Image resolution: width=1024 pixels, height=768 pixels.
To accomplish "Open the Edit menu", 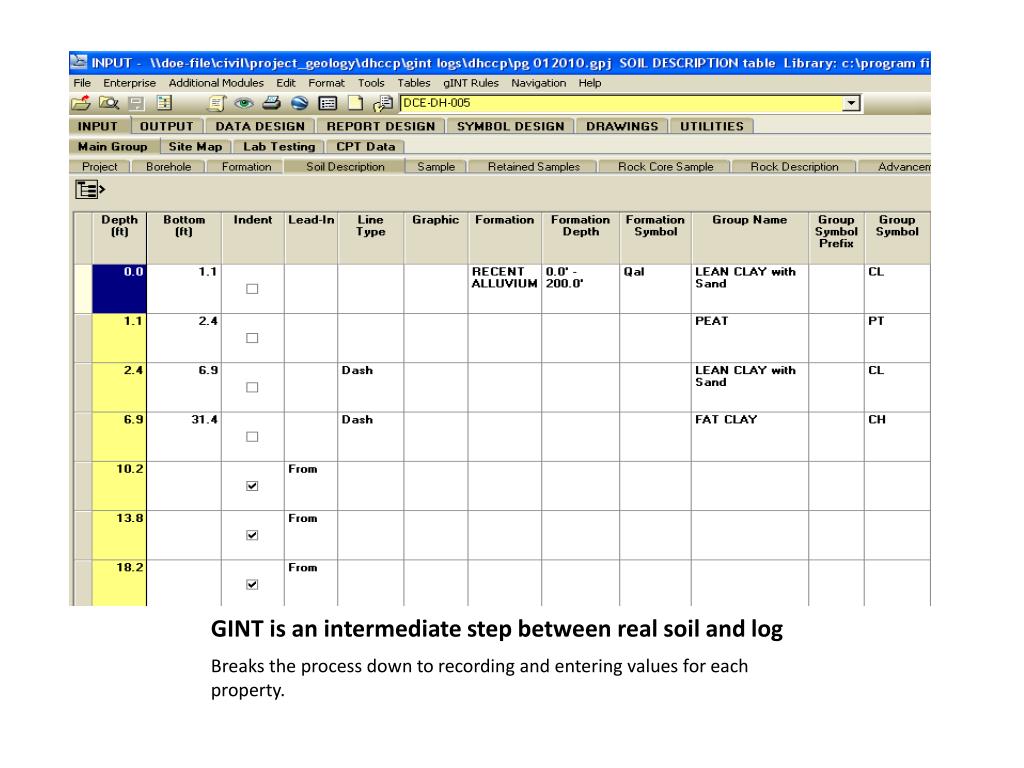I will [x=286, y=83].
